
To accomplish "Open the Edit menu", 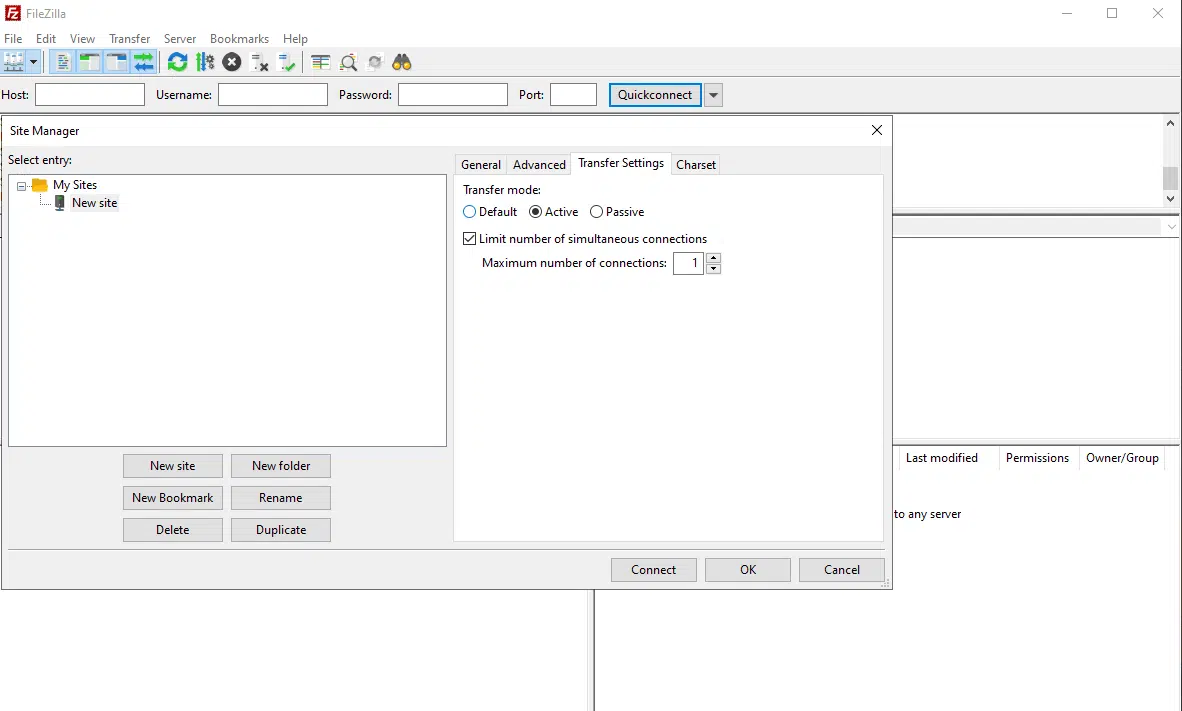I will pos(45,38).
